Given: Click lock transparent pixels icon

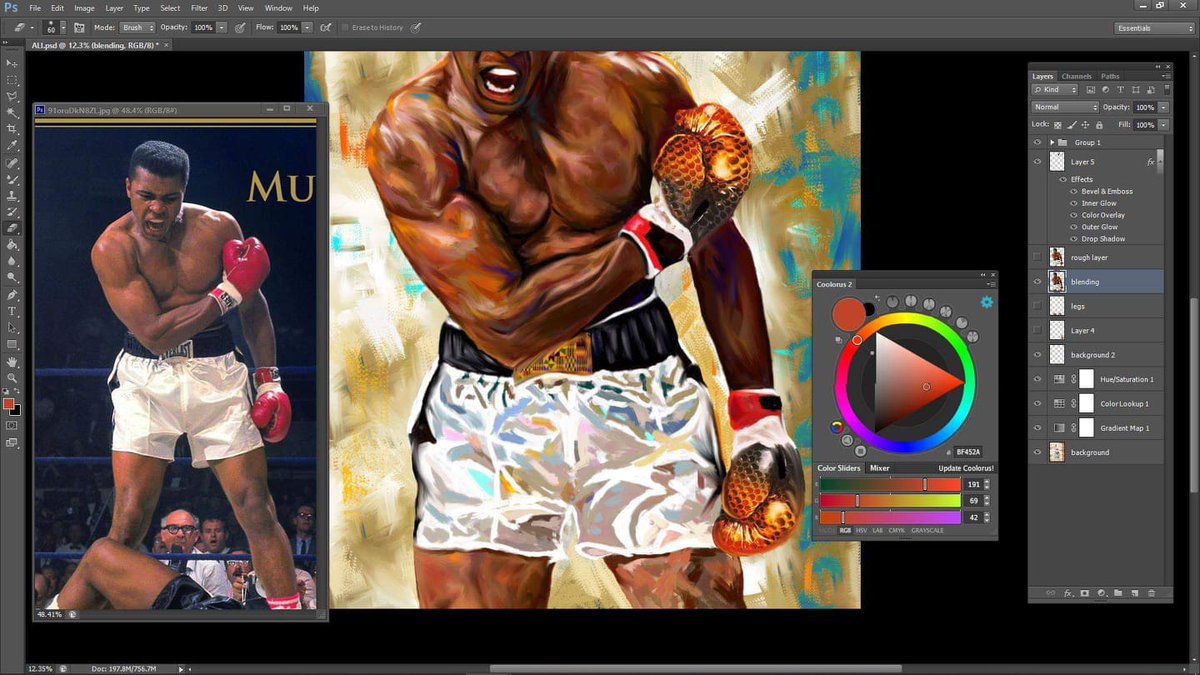Looking at the screenshot, I should coord(1058,125).
